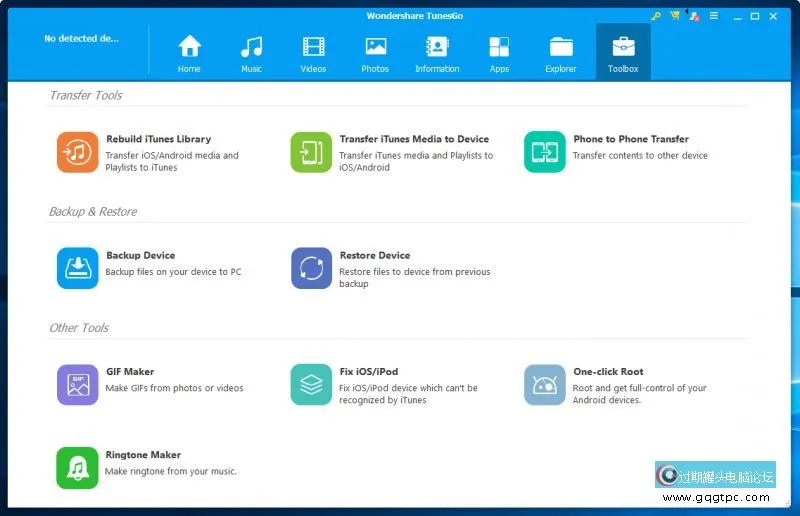The height and width of the screenshot is (516, 800).
Task: Open the Rebuild iTunes Library tool
Action: 77,152
